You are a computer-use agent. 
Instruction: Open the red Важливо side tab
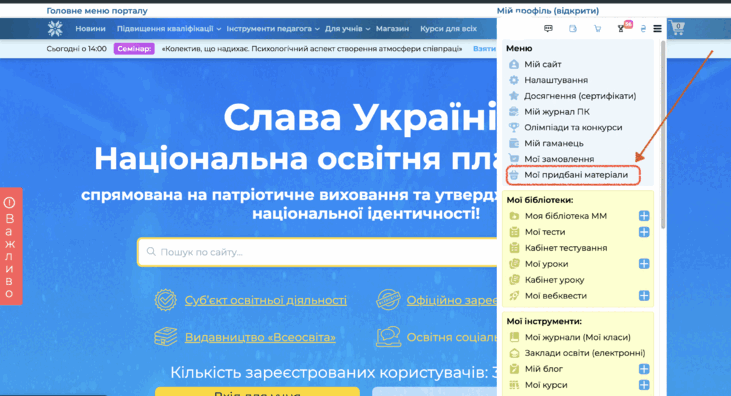point(11,246)
